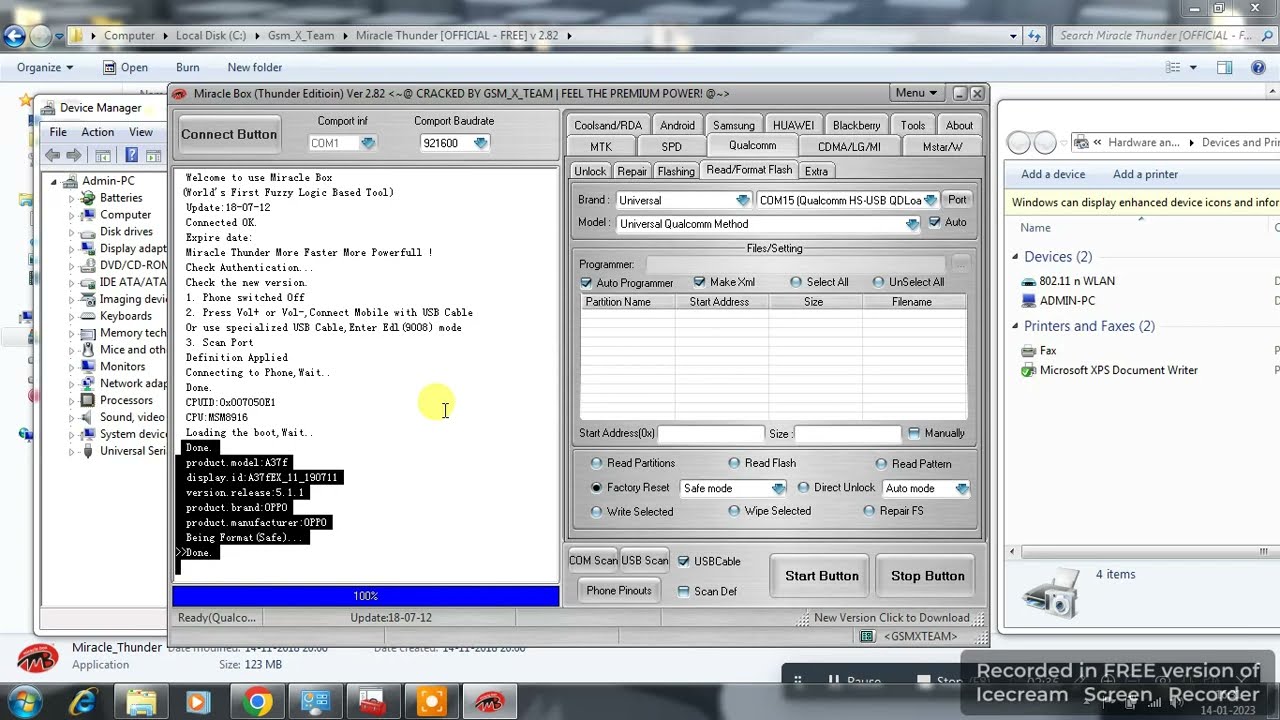Switch to the HUAWEI tab
This screenshot has width=1280, height=720.
click(x=793, y=125)
